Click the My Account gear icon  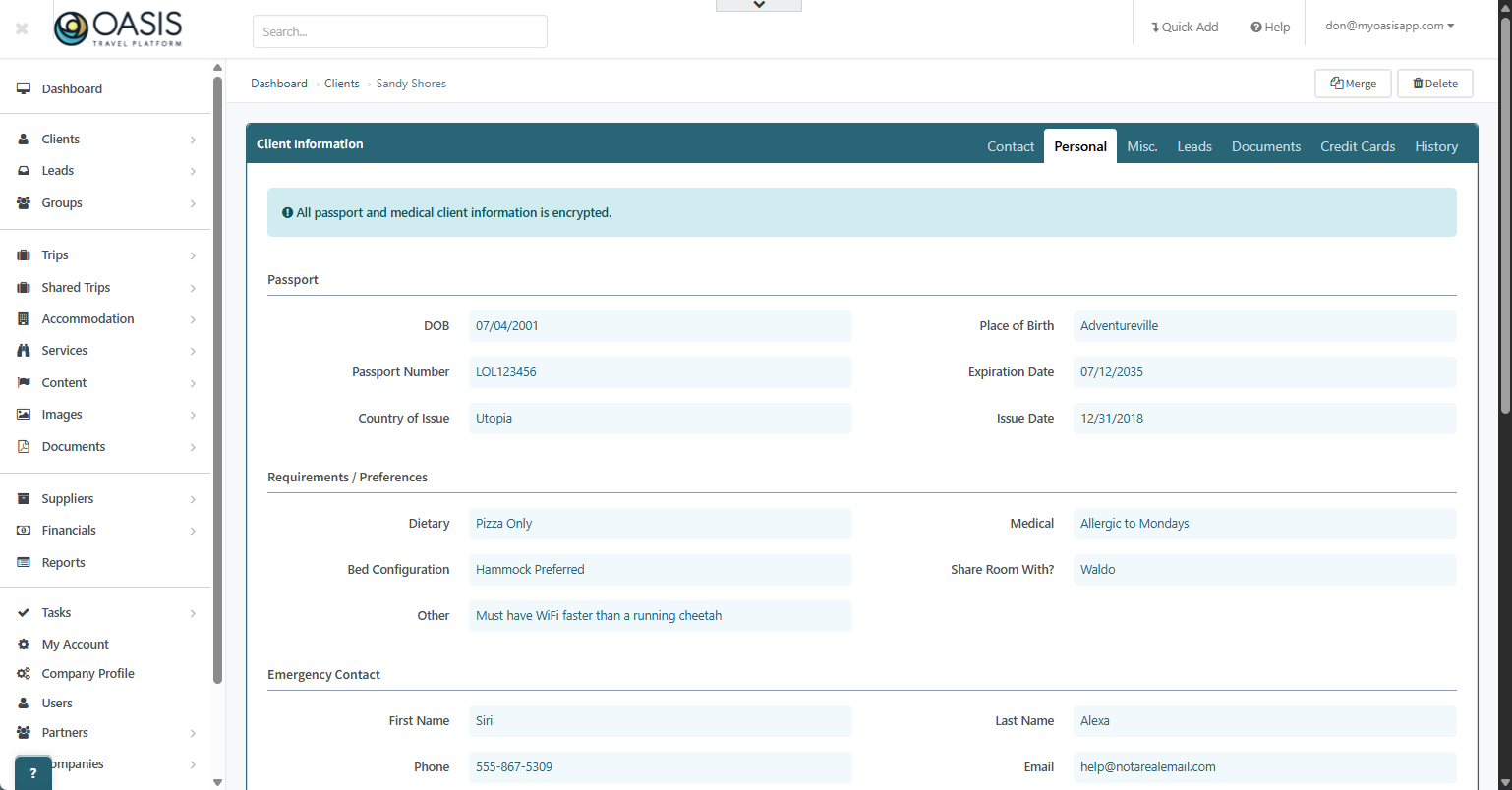[24, 645]
